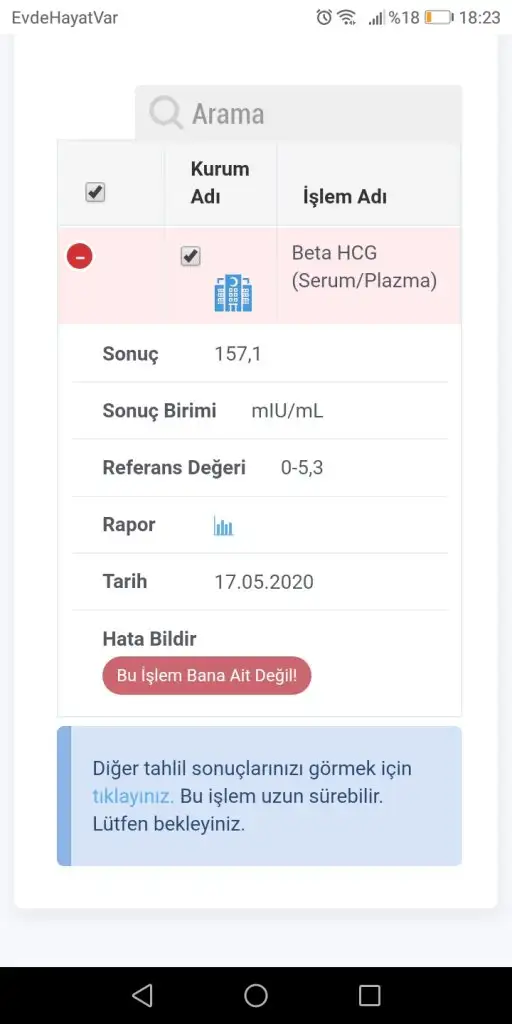The width and height of the screenshot is (512, 1024).
Task: Tap the Sonuç value 157,1
Action: [x=238, y=354]
